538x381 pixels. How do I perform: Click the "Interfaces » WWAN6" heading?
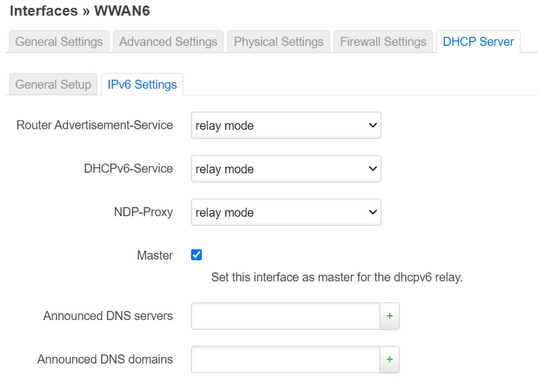(x=80, y=11)
